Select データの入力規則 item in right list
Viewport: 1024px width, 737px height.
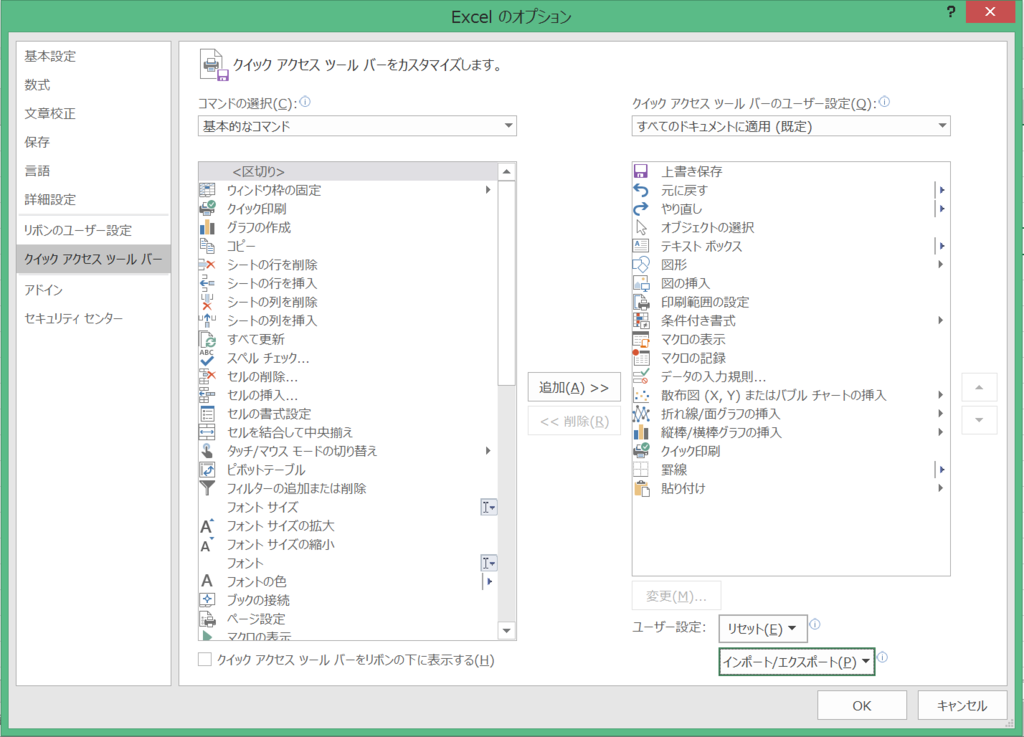point(790,377)
